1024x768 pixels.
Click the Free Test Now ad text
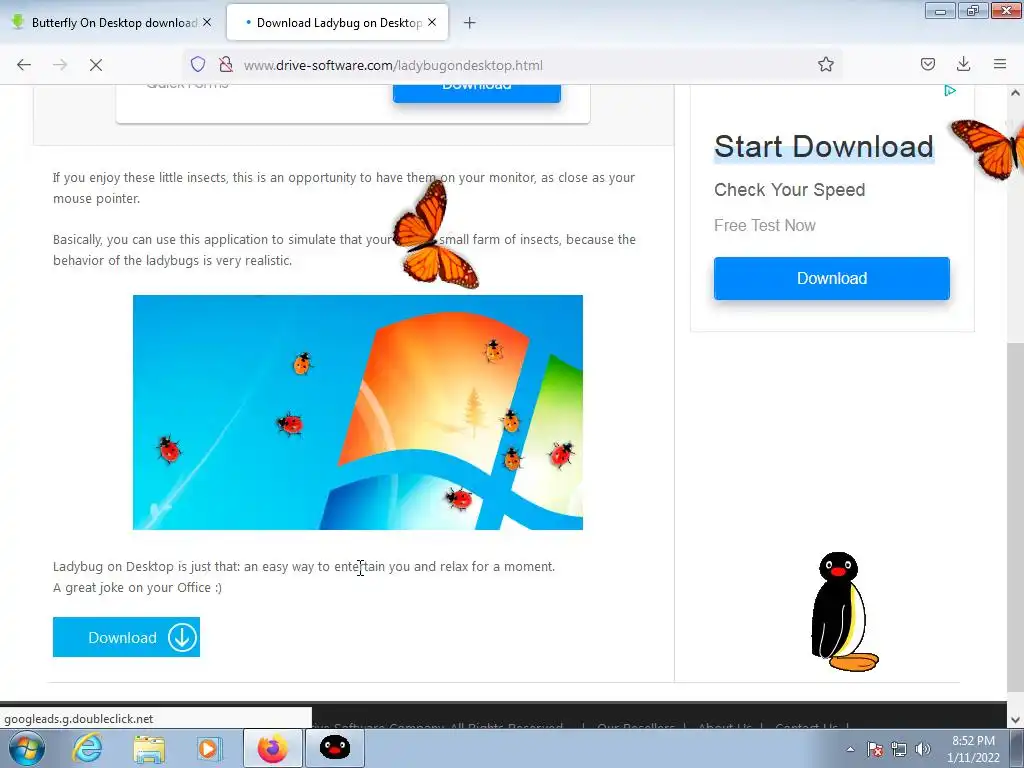point(765,225)
